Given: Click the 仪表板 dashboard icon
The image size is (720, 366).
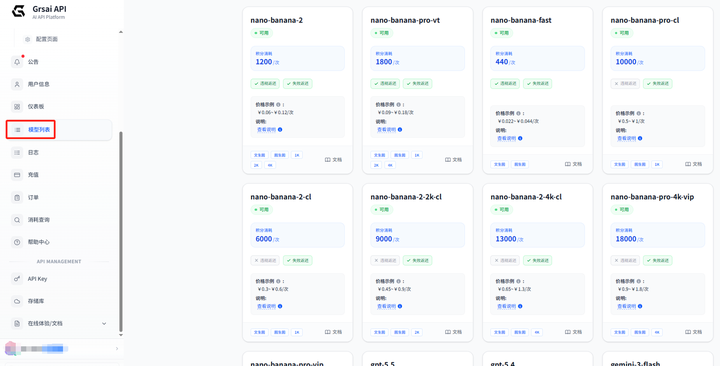Looking at the screenshot, I should tap(17, 107).
